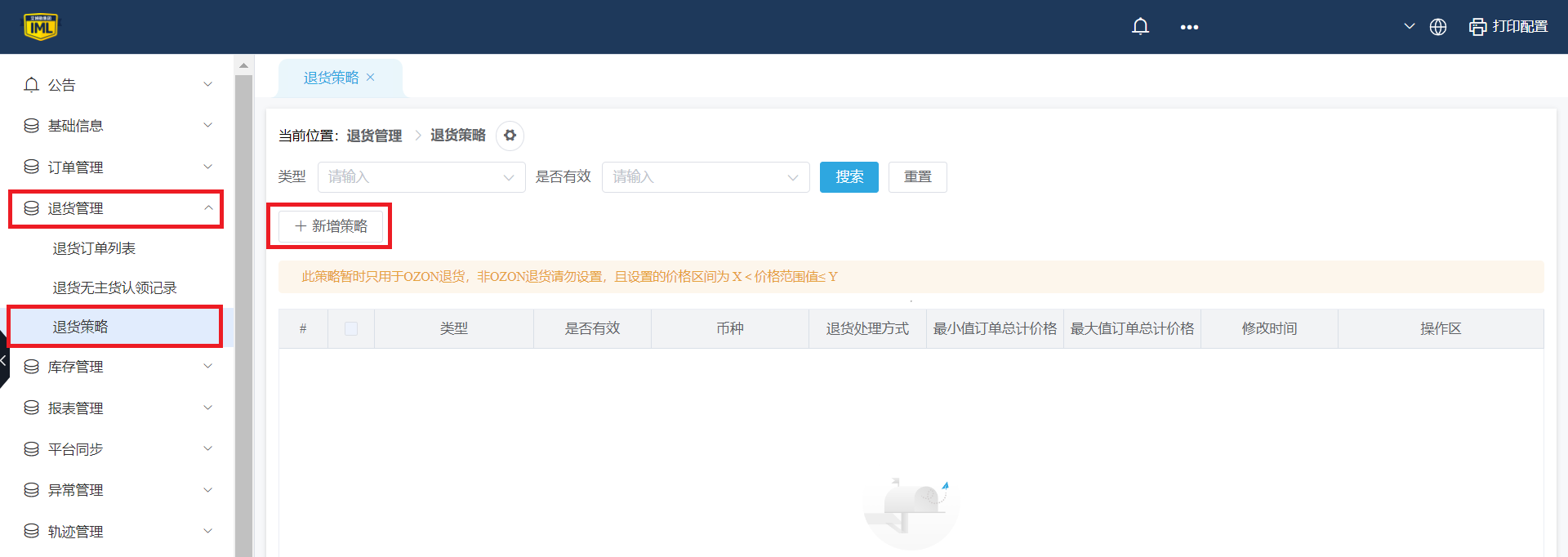Expand the 轨迹管理 menu chevron
Viewport: 1568px width, 557px height.
click(x=208, y=531)
